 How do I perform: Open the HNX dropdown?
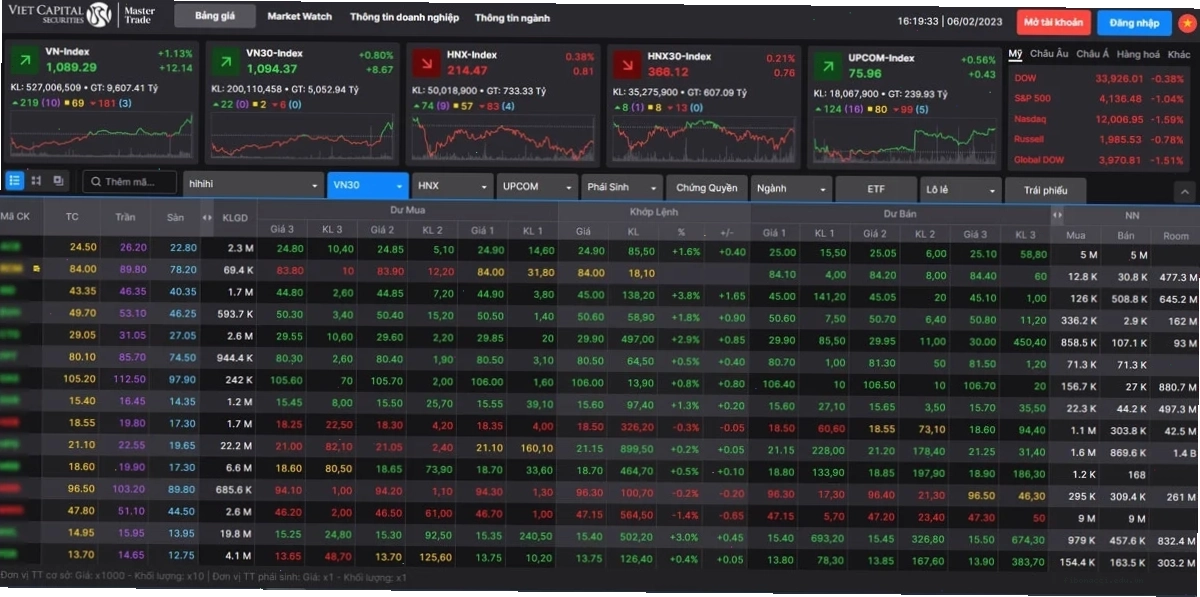tap(453, 186)
